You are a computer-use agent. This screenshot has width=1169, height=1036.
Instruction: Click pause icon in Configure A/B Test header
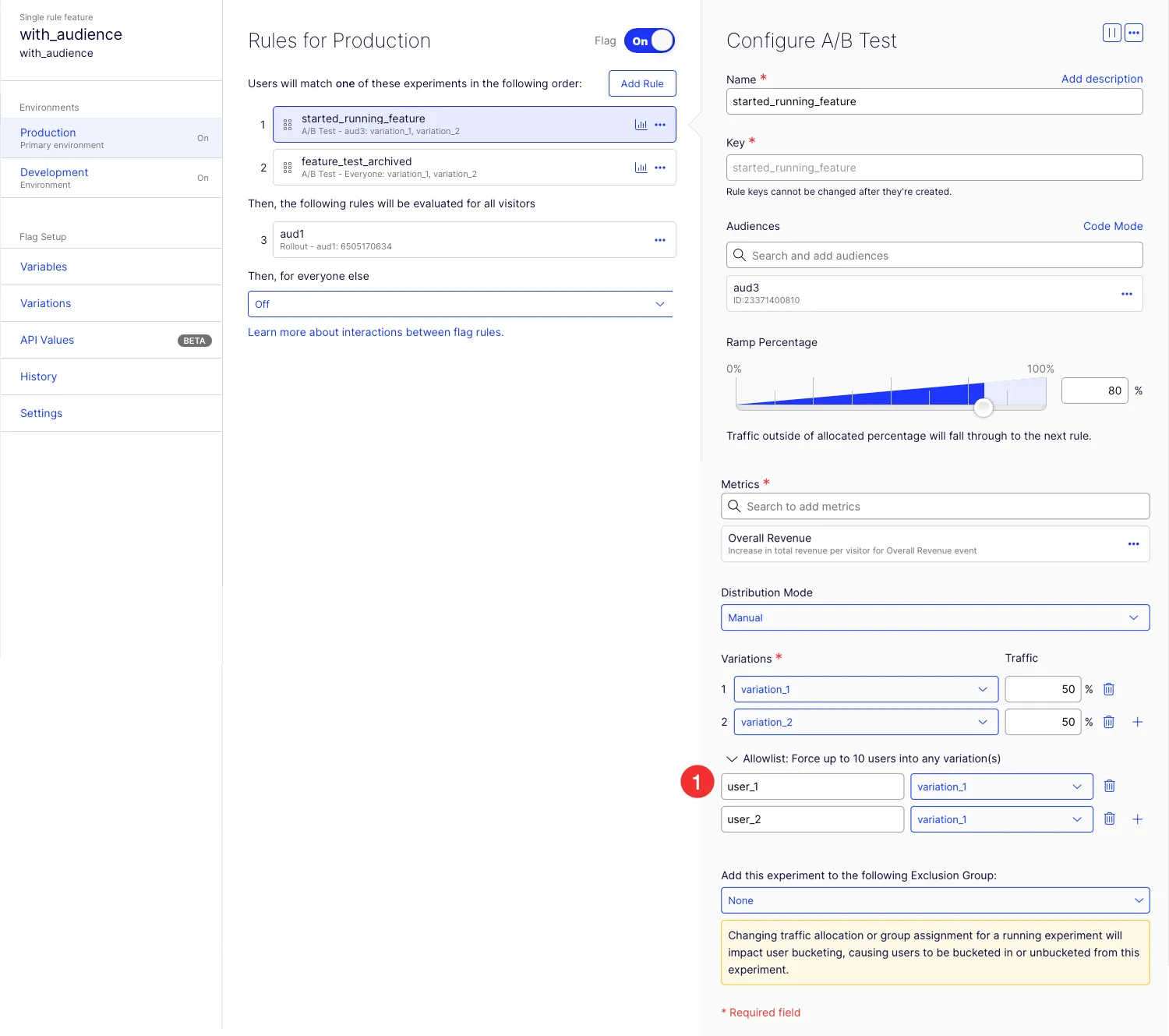click(1112, 33)
